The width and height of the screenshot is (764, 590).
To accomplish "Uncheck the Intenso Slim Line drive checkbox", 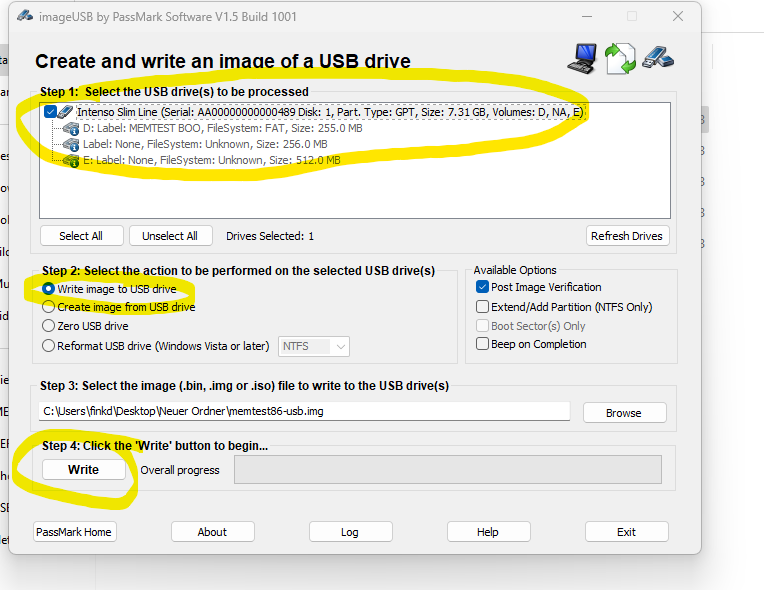I will 50,112.
